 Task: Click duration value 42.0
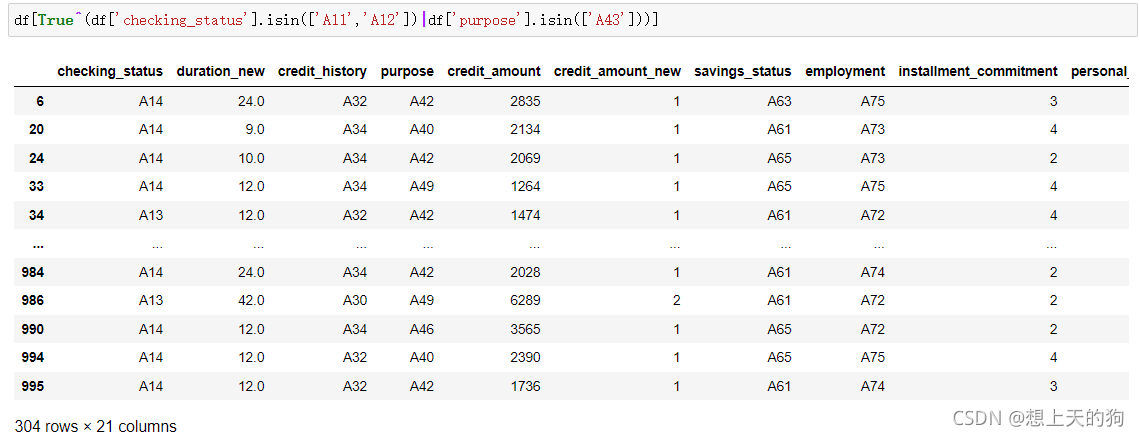tap(251, 301)
